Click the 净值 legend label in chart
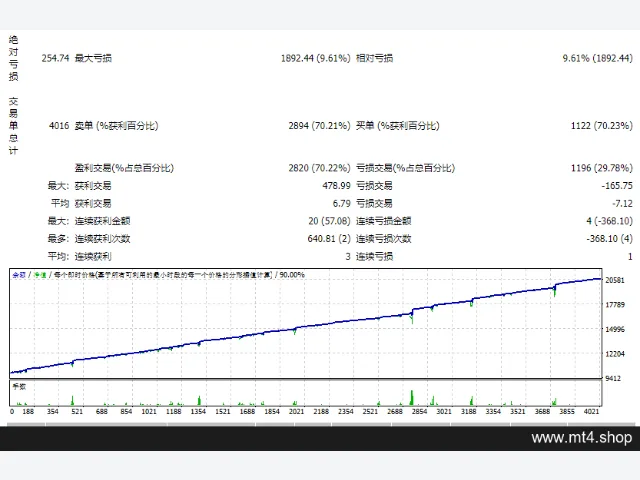Screen dimensions: 640x480 (40, 275)
